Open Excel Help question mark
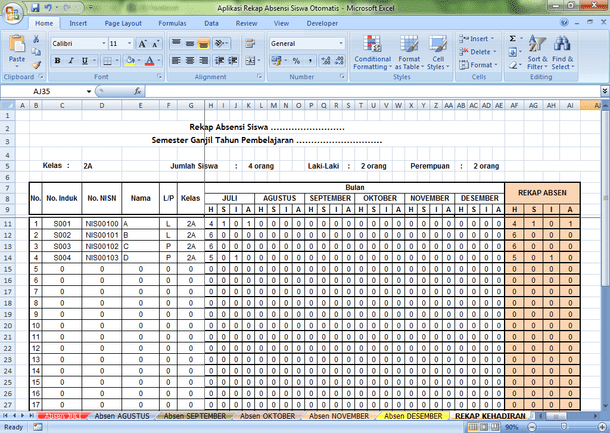 (x=564, y=23)
